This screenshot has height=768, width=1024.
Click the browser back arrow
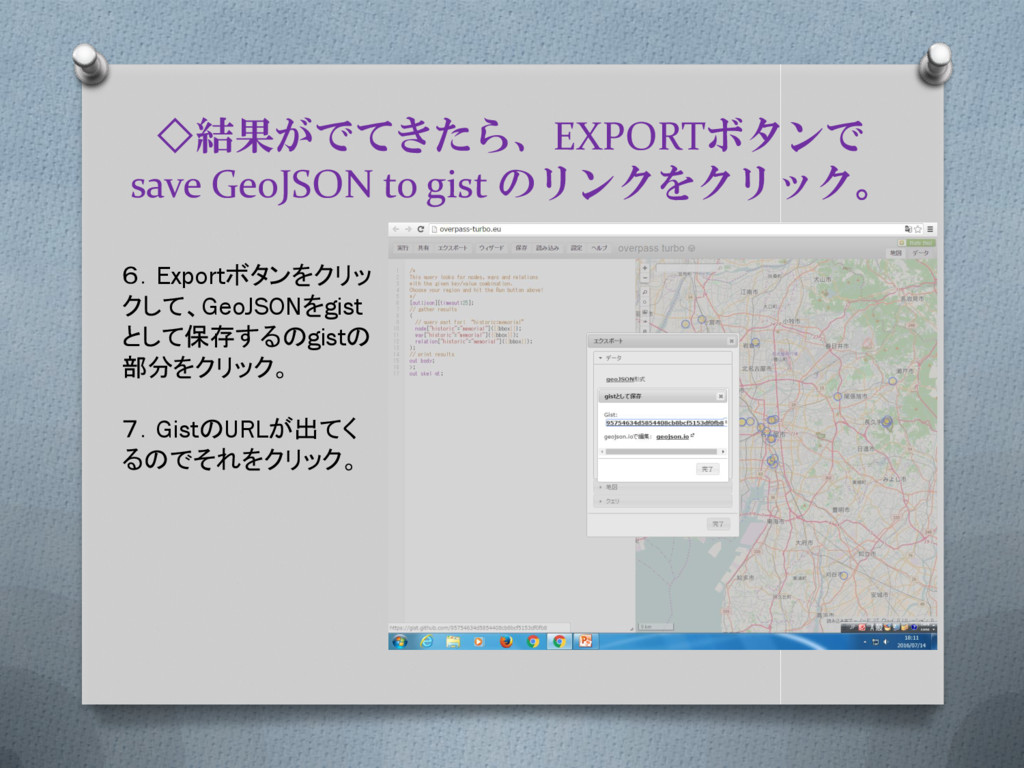(396, 229)
